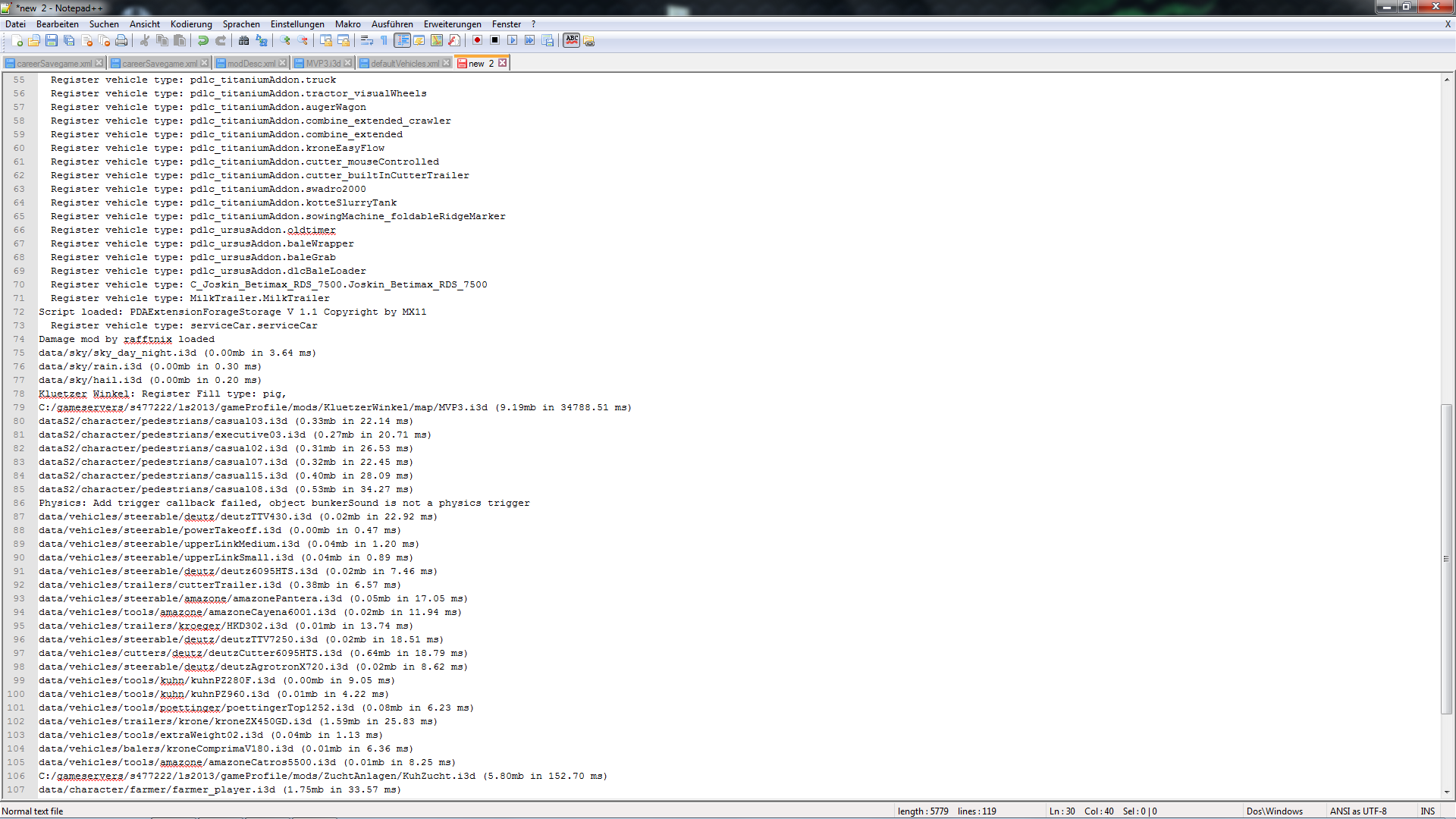Viewport: 1456px width, 819px height.
Task: Click line number 79 in the margin
Action: tap(19, 407)
